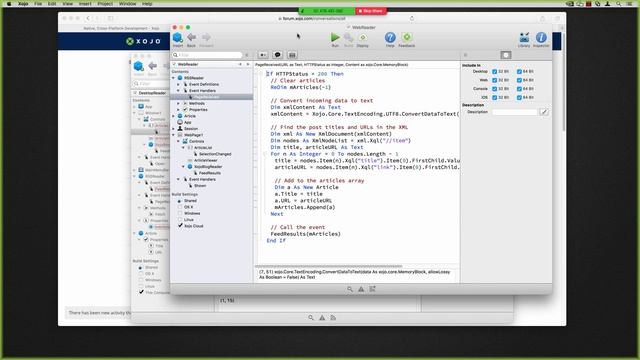Toggle Console 64 Bit checkbox
Screen dimensions: 640x360
(x=519, y=89)
